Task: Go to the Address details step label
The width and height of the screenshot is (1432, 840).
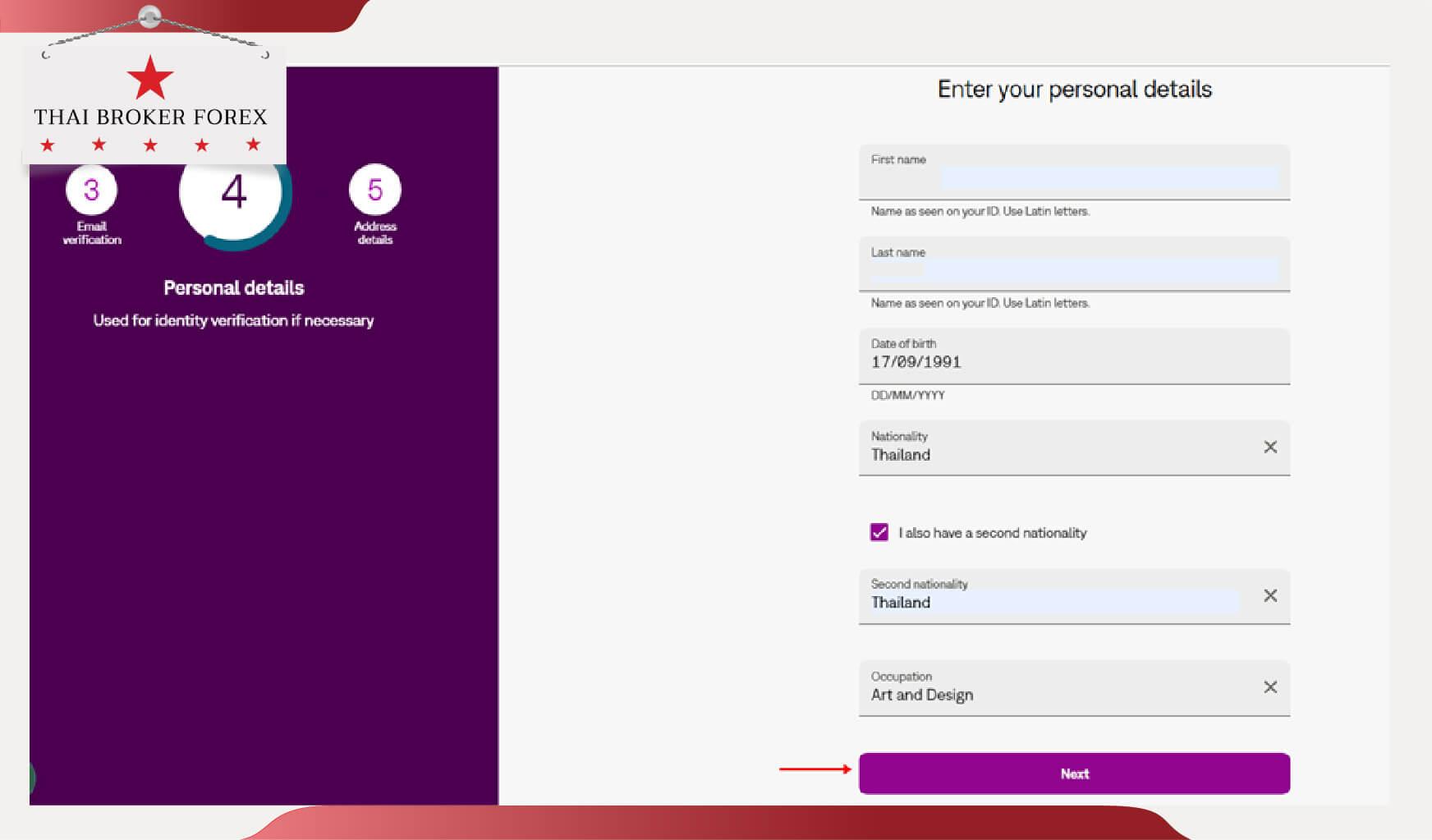Action: click(374, 233)
